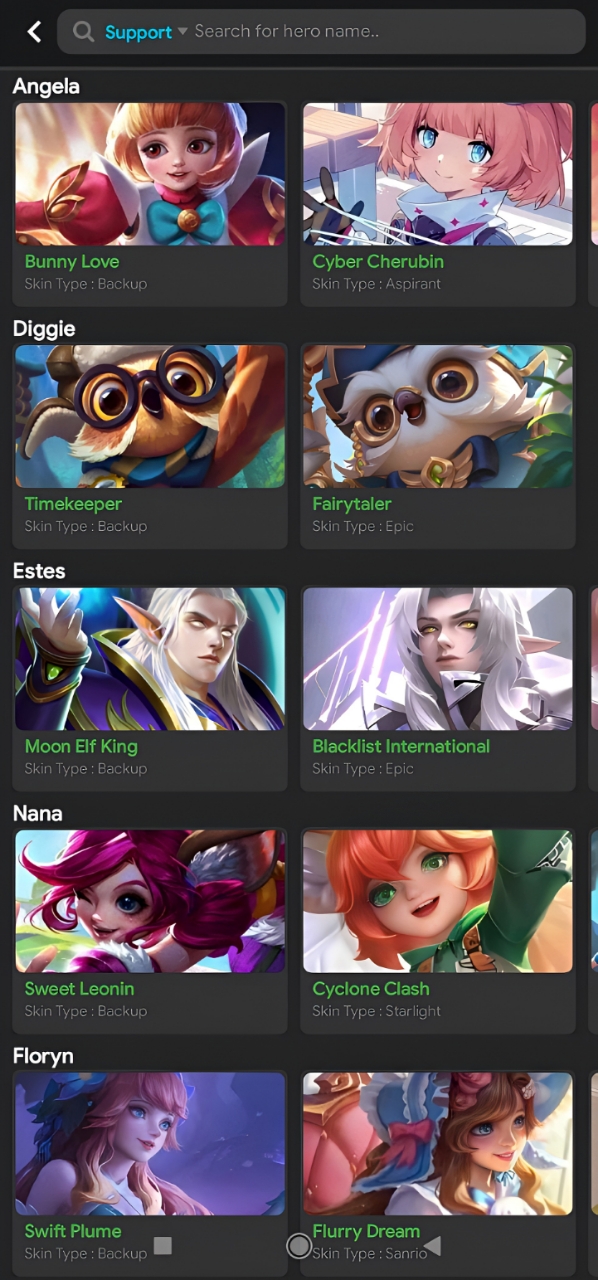Image resolution: width=598 pixels, height=1280 pixels.
Task: Click the Fairytaler skin name label
Action: pyautogui.click(x=352, y=504)
